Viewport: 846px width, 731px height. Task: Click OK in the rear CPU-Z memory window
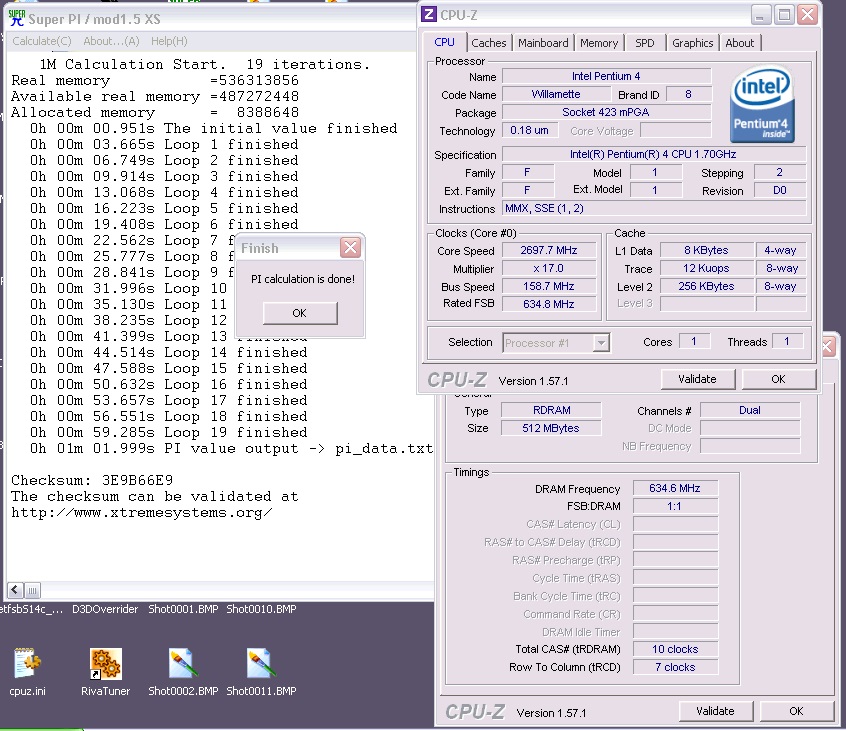point(796,711)
